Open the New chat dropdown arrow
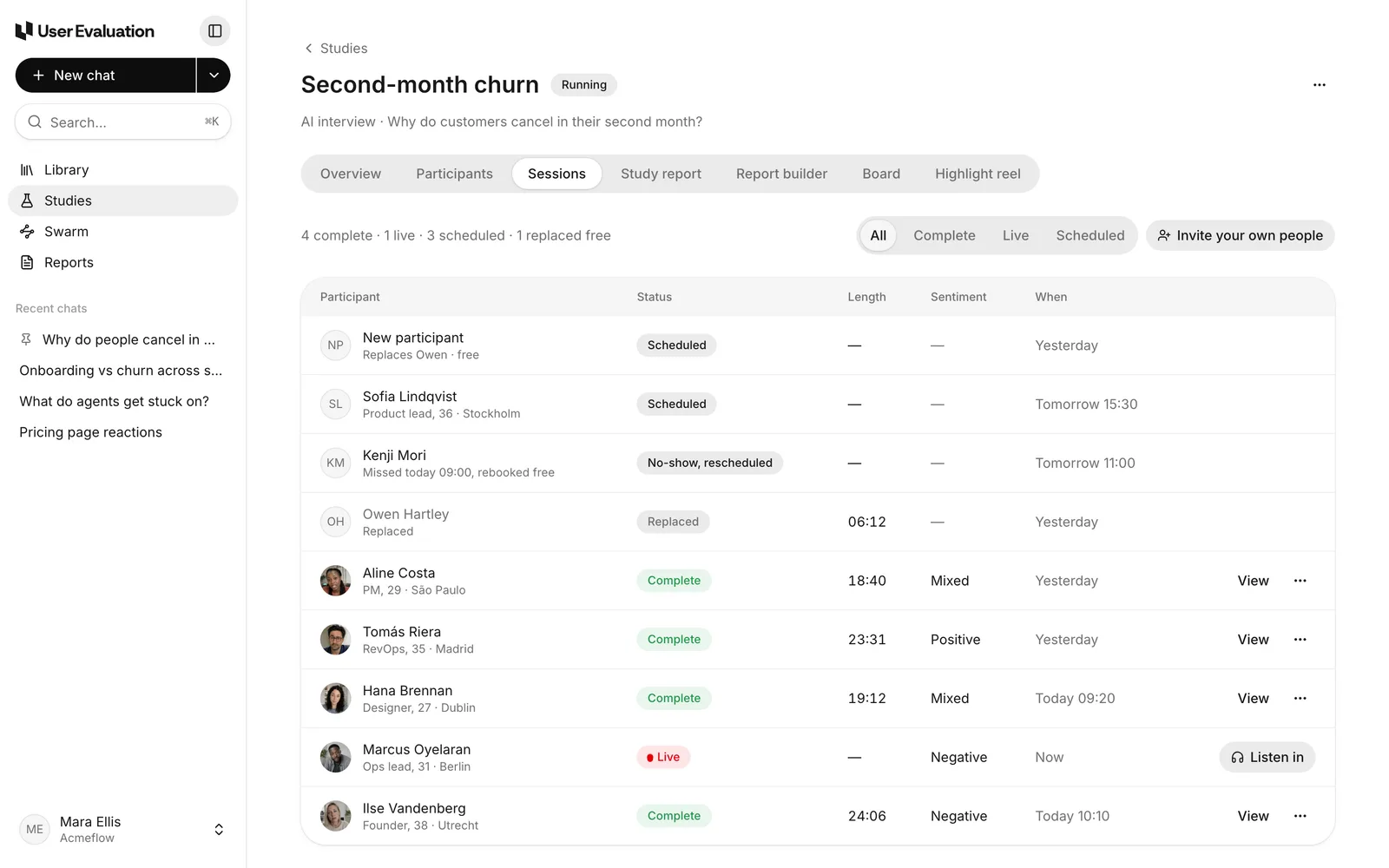This screenshot has height=868, width=1389. click(x=214, y=76)
